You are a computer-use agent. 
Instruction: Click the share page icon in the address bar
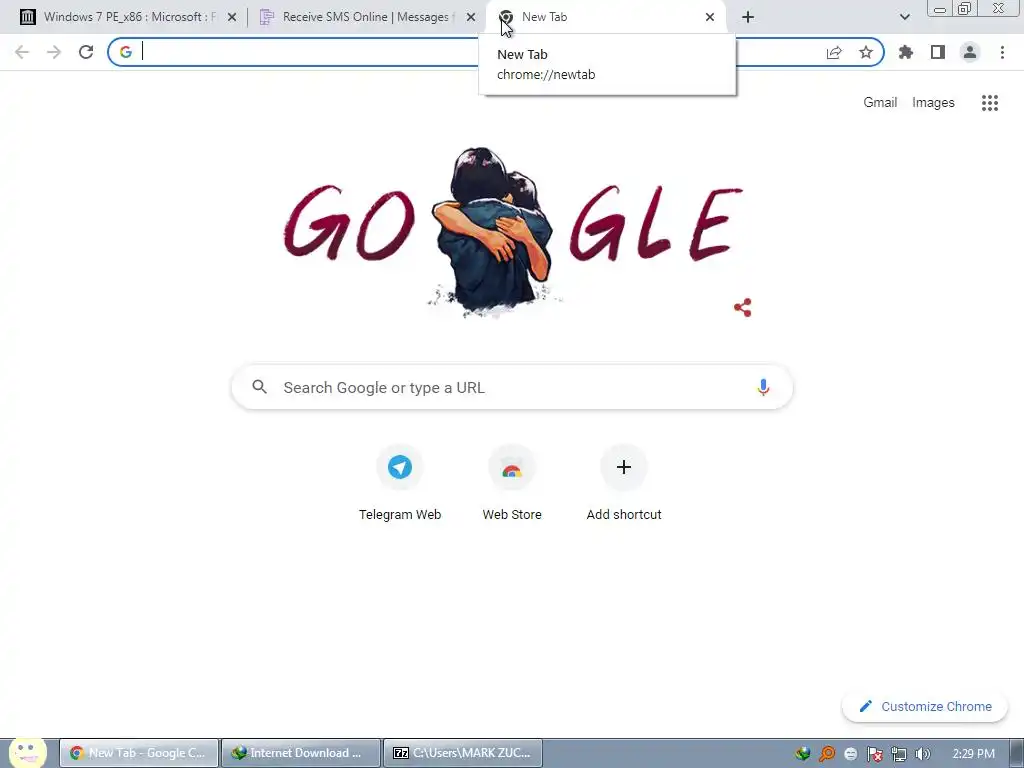pyautogui.click(x=834, y=52)
